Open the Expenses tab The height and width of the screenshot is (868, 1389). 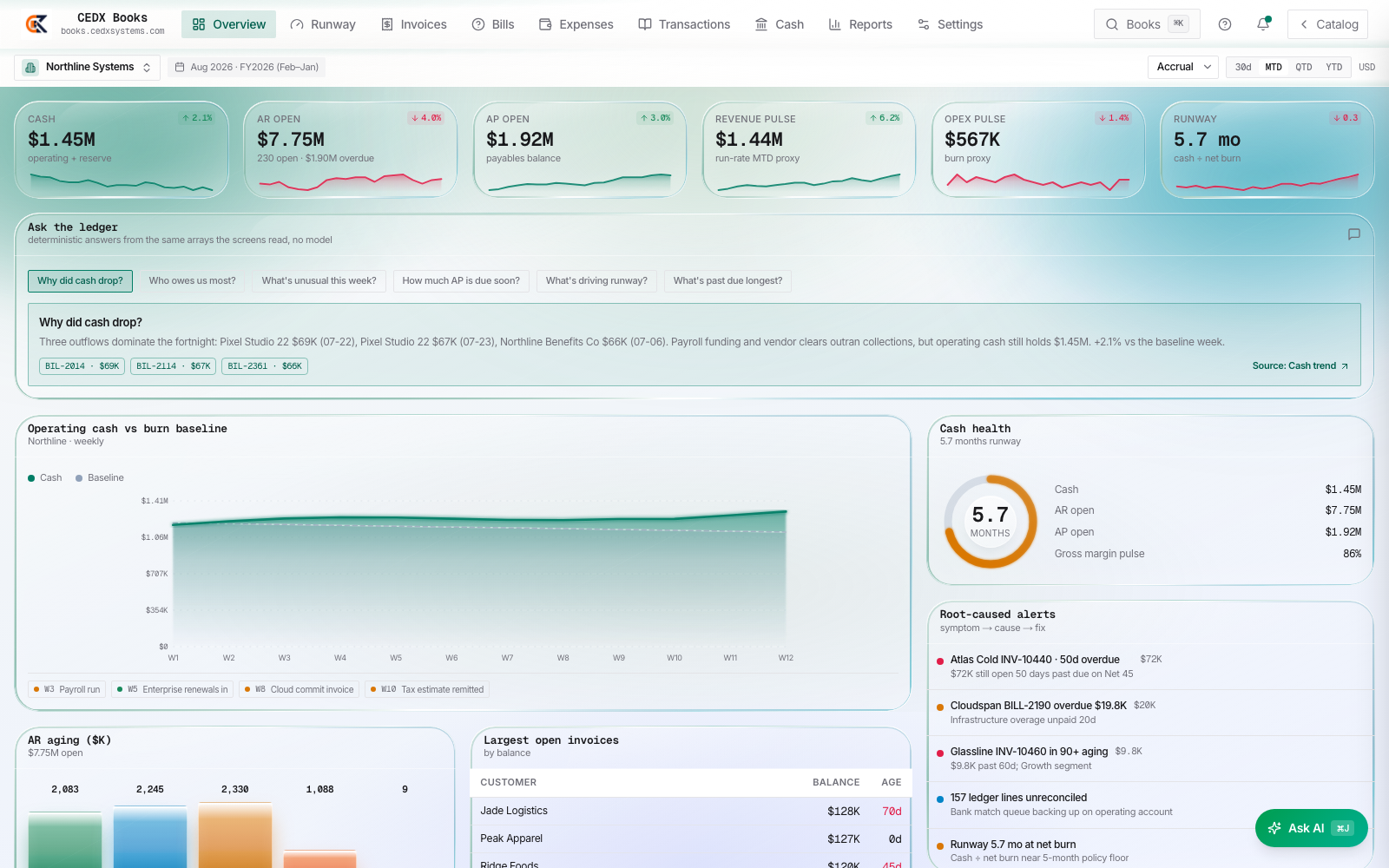(576, 24)
